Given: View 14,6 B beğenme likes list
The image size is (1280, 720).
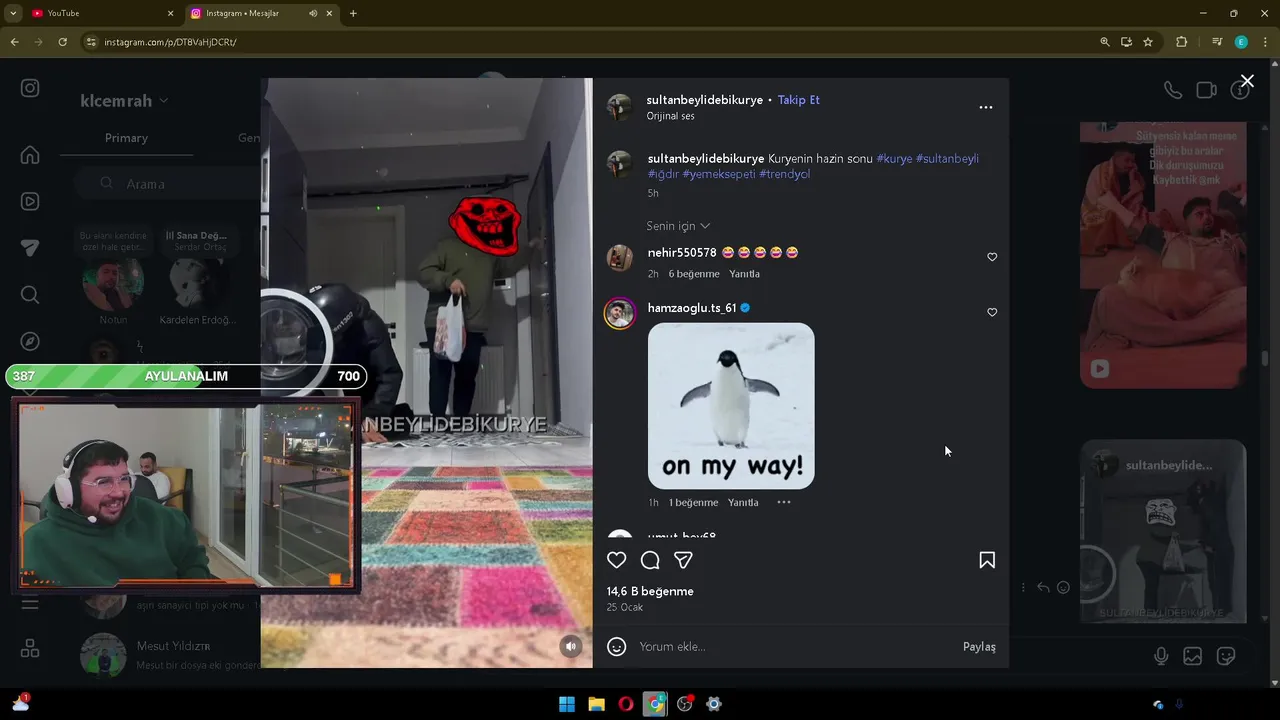Looking at the screenshot, I should coord(650,591).
